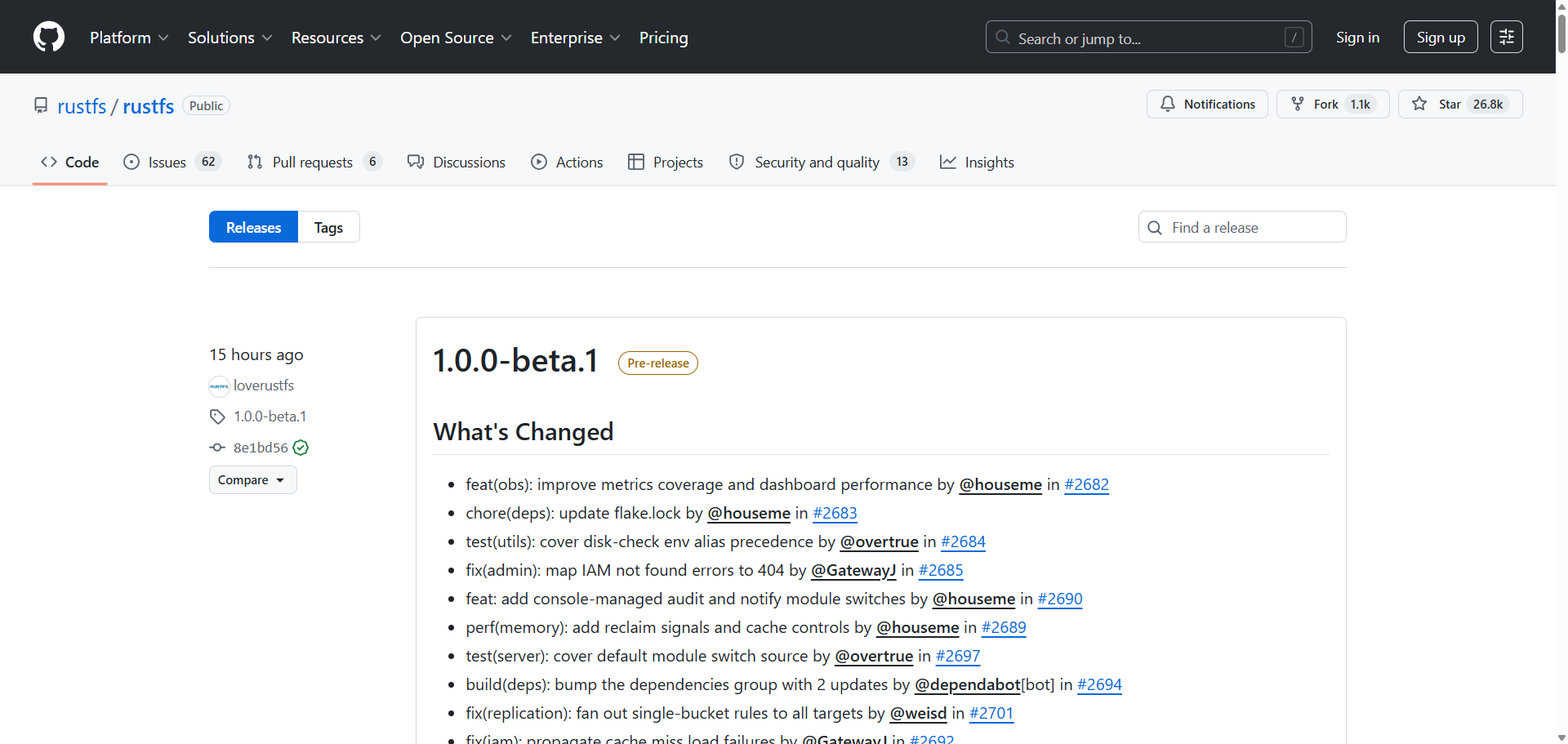Expand the Open Source menu
Image resolution: width=1568 pixels, height=744 pixels.
coord(456,38)
